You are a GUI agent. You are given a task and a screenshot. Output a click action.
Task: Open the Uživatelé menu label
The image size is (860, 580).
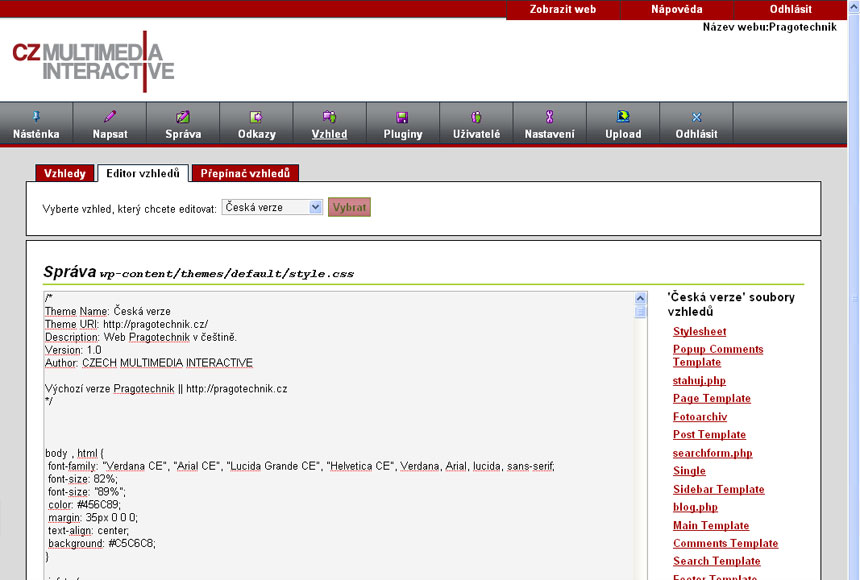[x=476, y=134]
